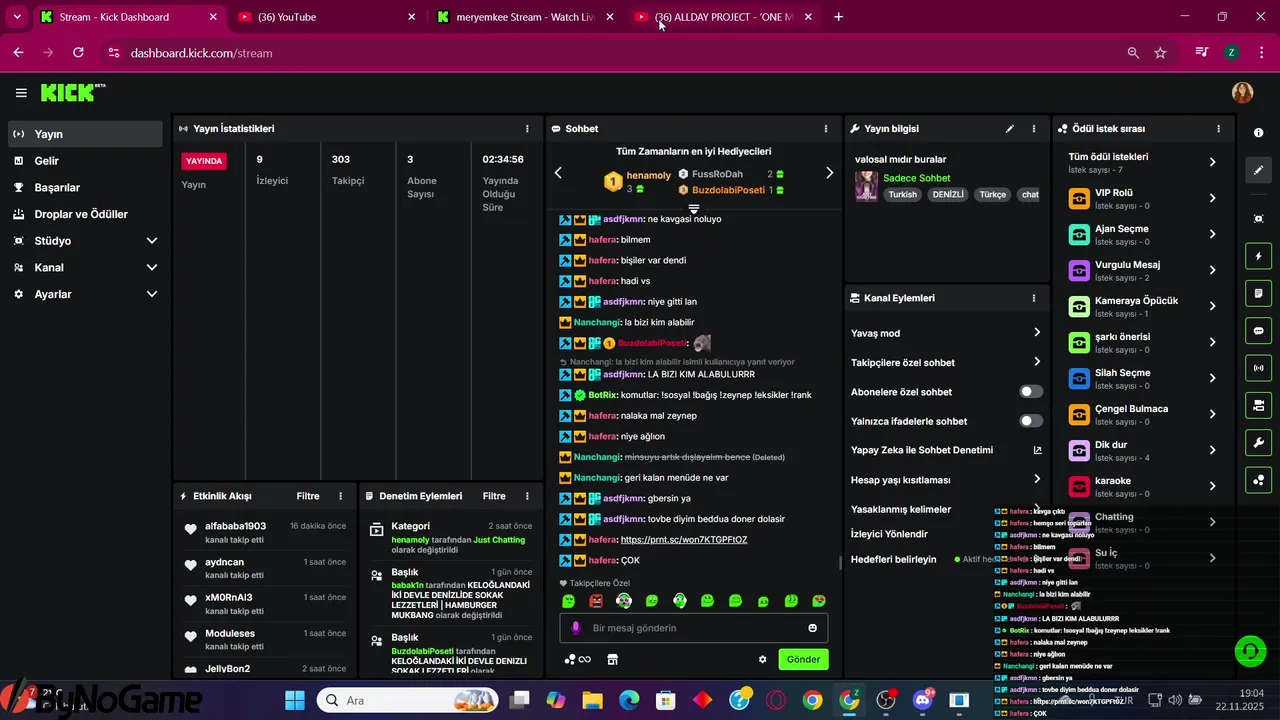Toggle Abonelere özel sohbet switch
The height and width of the screenshot is (720, 1280).
click(x=1031, y=392)
